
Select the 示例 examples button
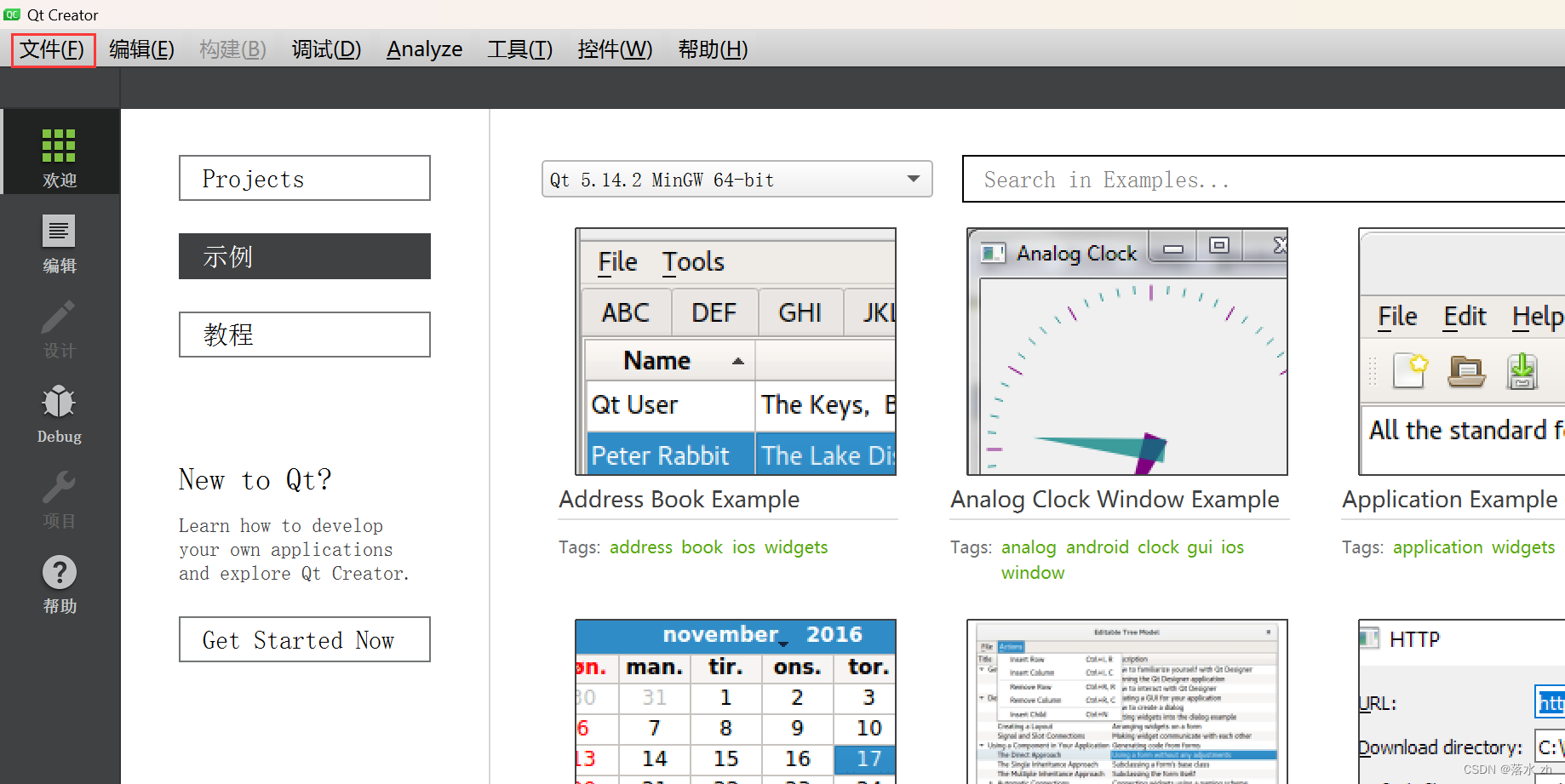[x=305, y=256]
